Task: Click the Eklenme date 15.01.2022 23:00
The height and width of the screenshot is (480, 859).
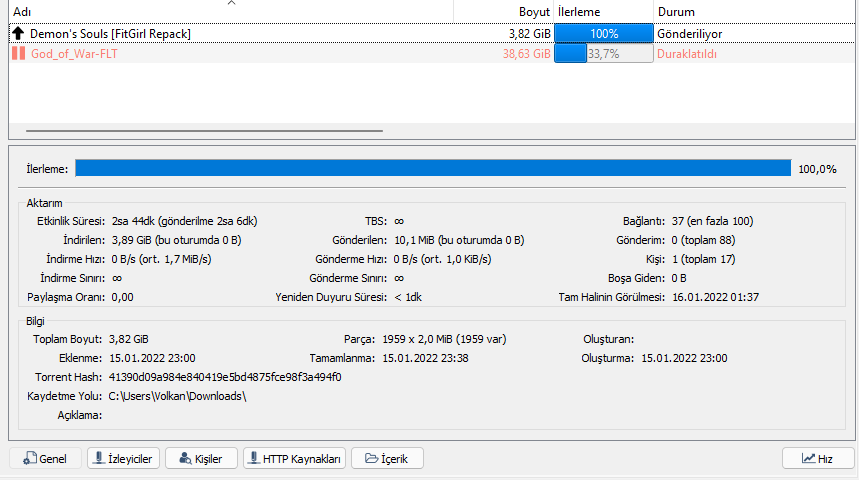Action: (152, 358)
